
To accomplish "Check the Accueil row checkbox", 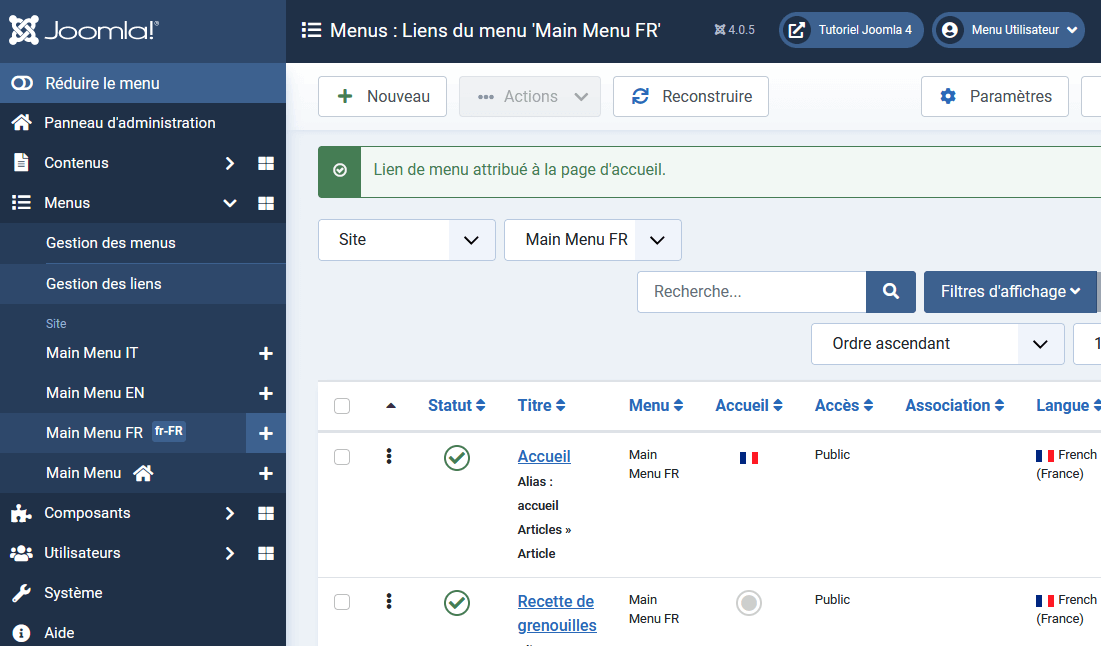I will coord(342,456).
